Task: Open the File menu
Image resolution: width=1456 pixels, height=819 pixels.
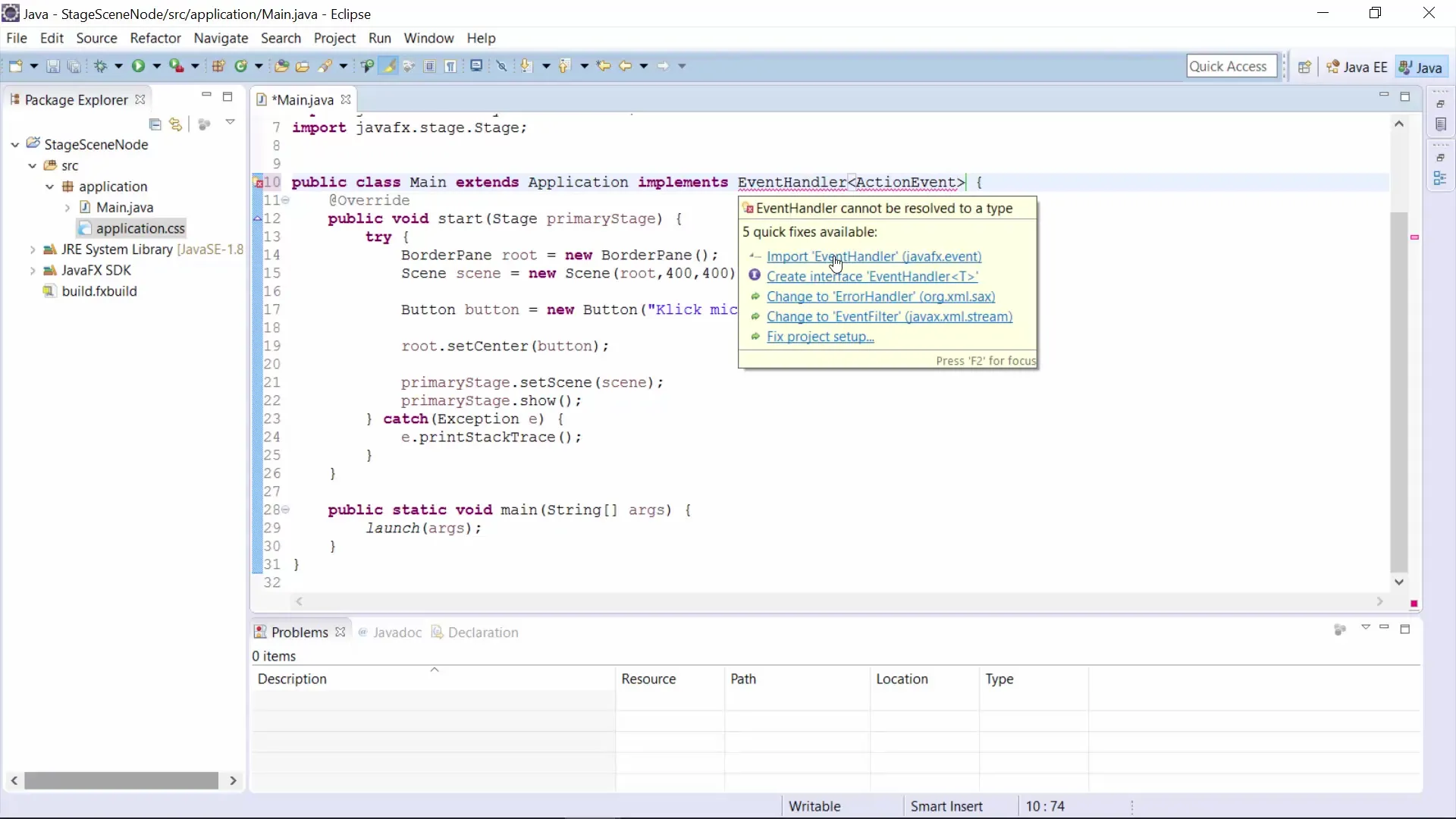Action: pos(17,38)
